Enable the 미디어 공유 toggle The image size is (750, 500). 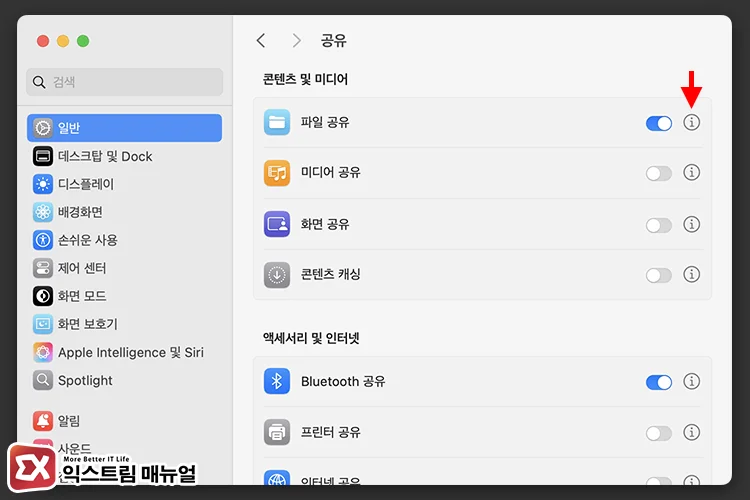pyautogui.click(x=659, y=173)
